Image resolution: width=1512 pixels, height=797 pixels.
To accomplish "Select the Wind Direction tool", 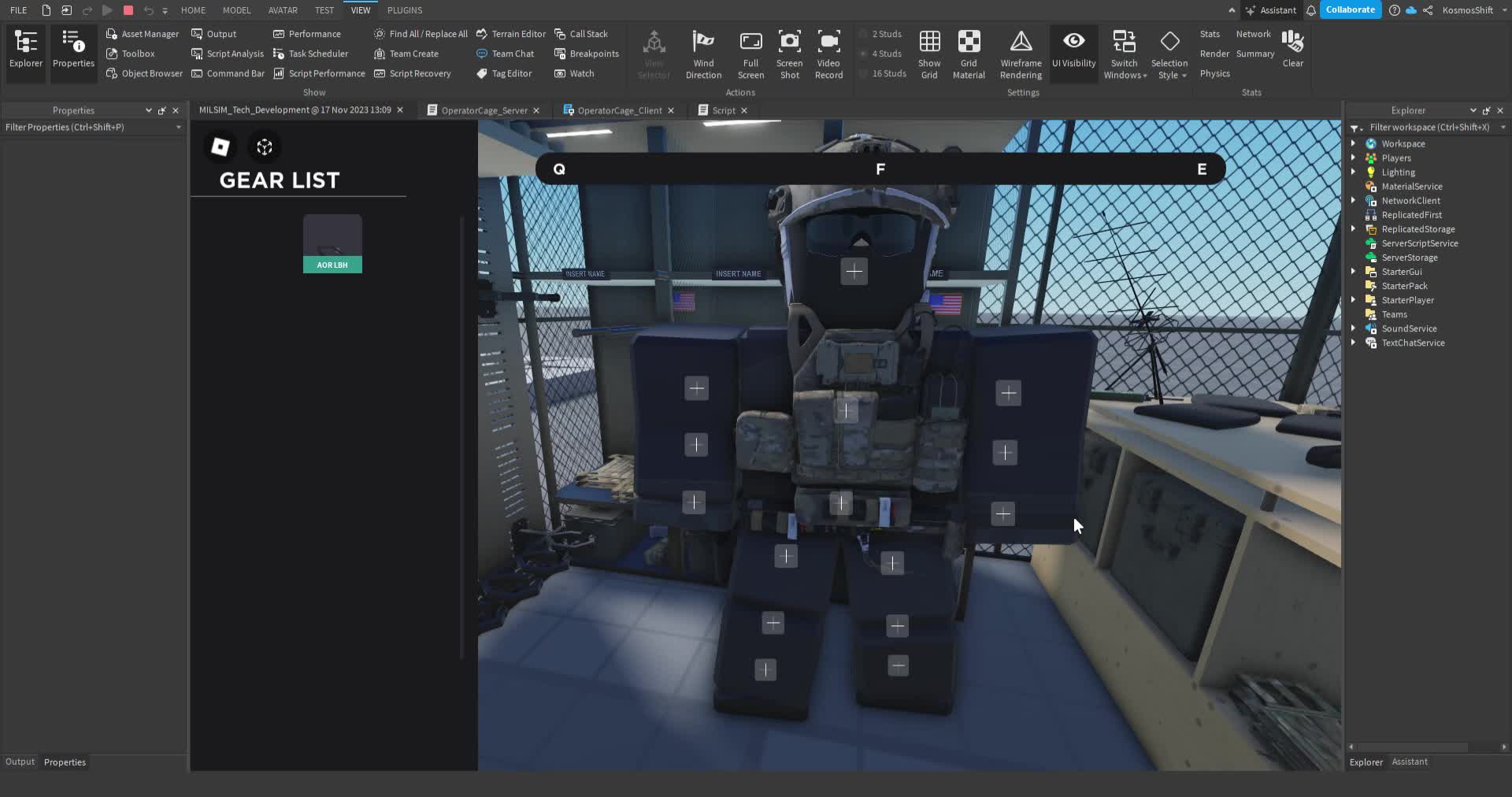I will pyautogui.click(x=703, y=53).
